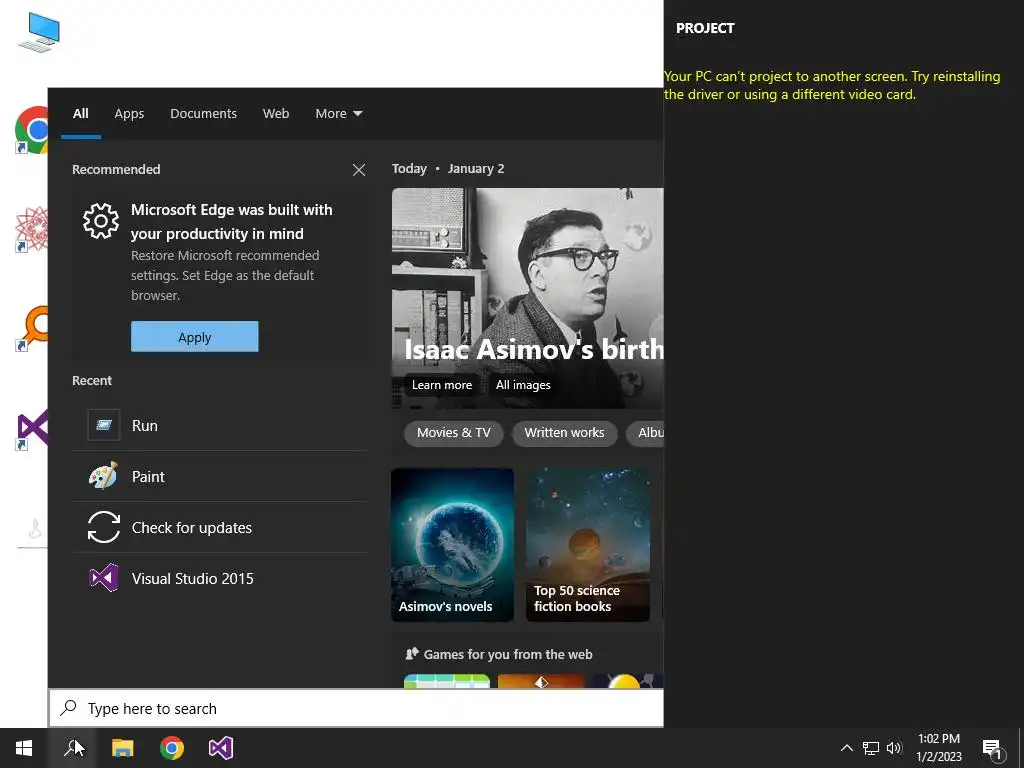The height and width of the screenshot is (768, 1024).
Task: Open Asimov's novels thumbnail
Action: click(x=453, y=545)
